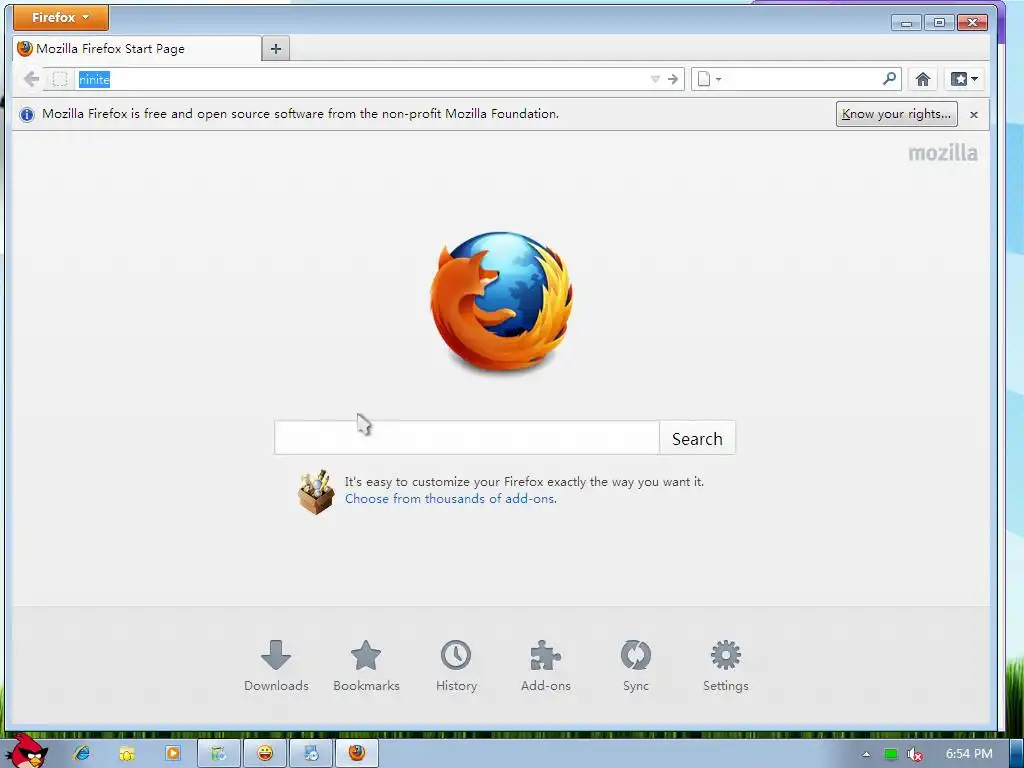Switch to the Recycle Bin taskbar window
The height and width of the screenshot is (768, 1024).
click(x=219, y=753)
